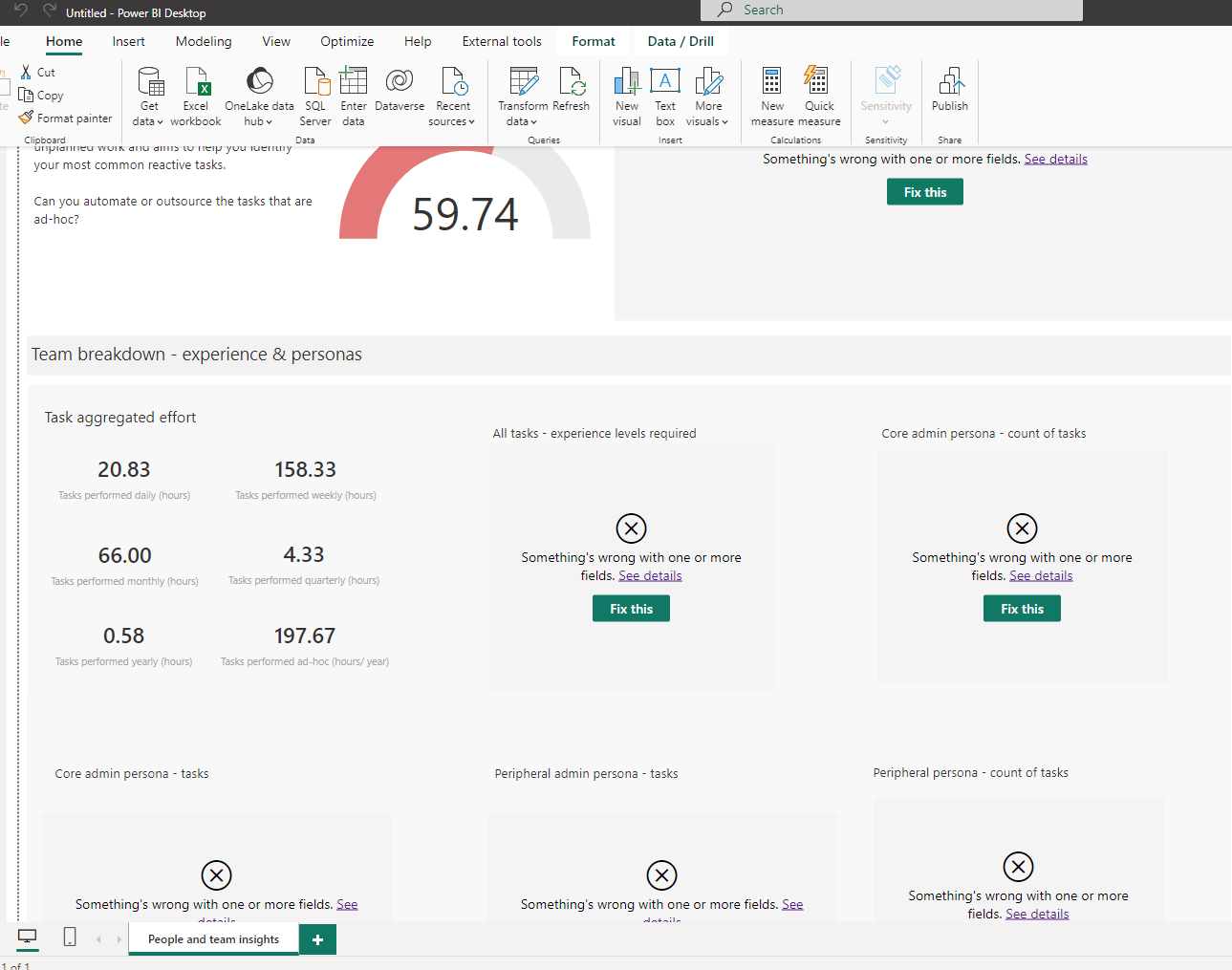
Task: Insert a Text box
Action: 664,95
